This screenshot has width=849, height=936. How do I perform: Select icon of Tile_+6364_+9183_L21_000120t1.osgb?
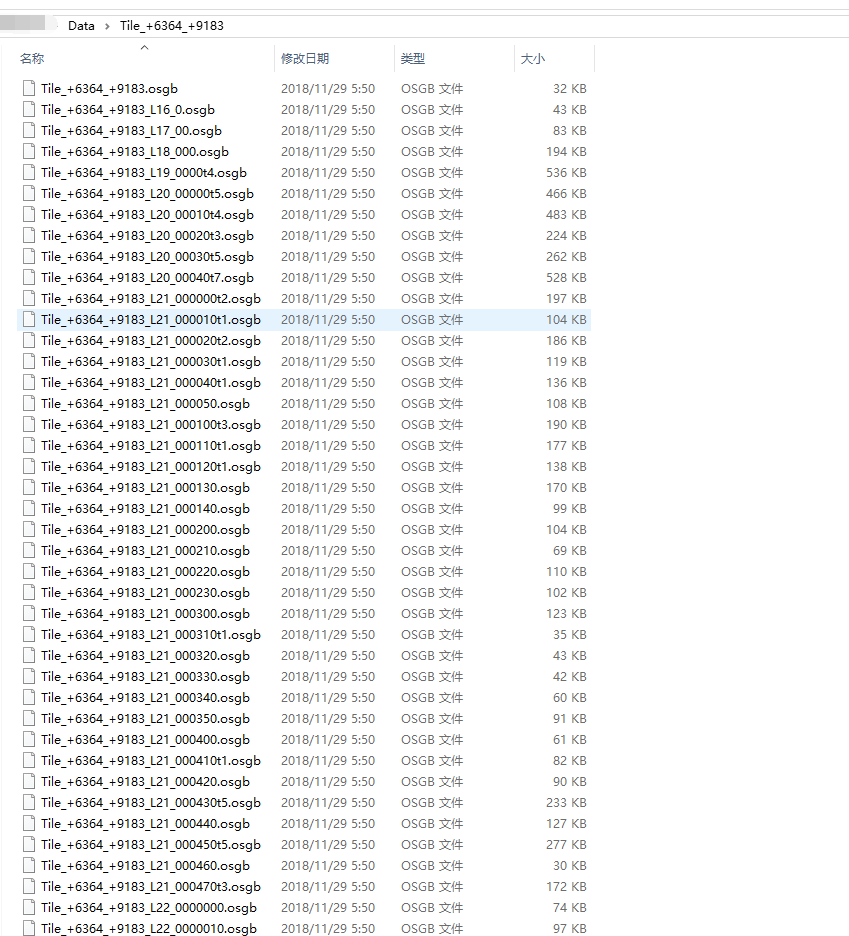(x=29, y=467)
